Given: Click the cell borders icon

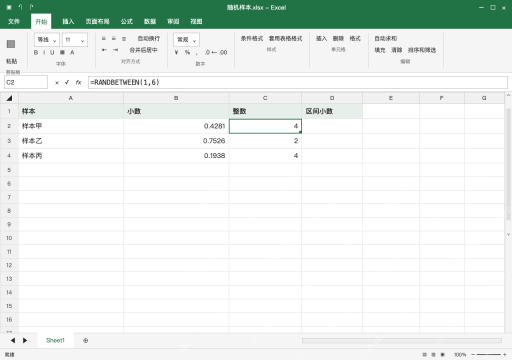Looking at the screenshot, I should click(62, 52).
